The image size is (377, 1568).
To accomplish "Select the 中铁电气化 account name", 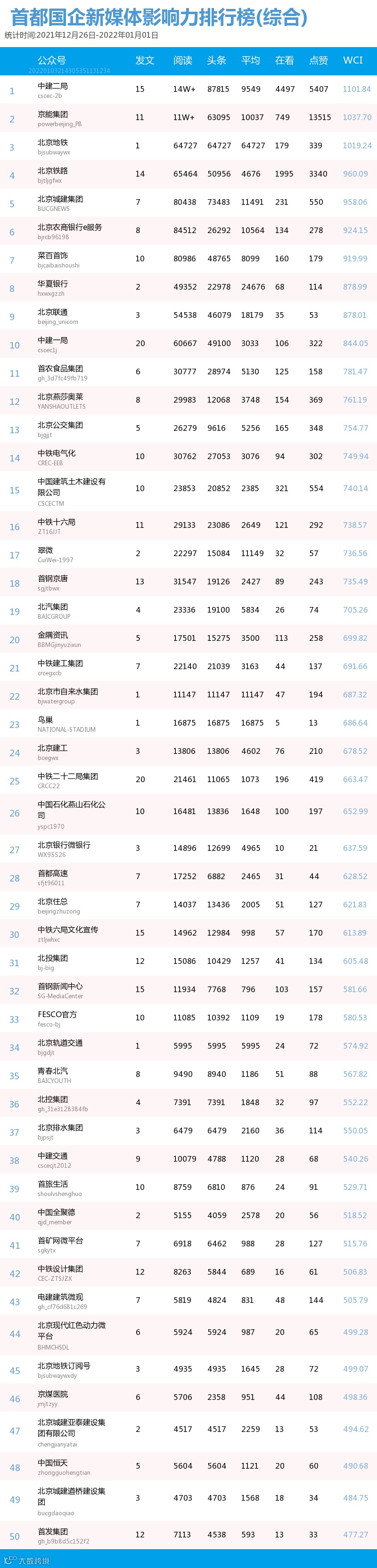I will click(x=57, y=453).
